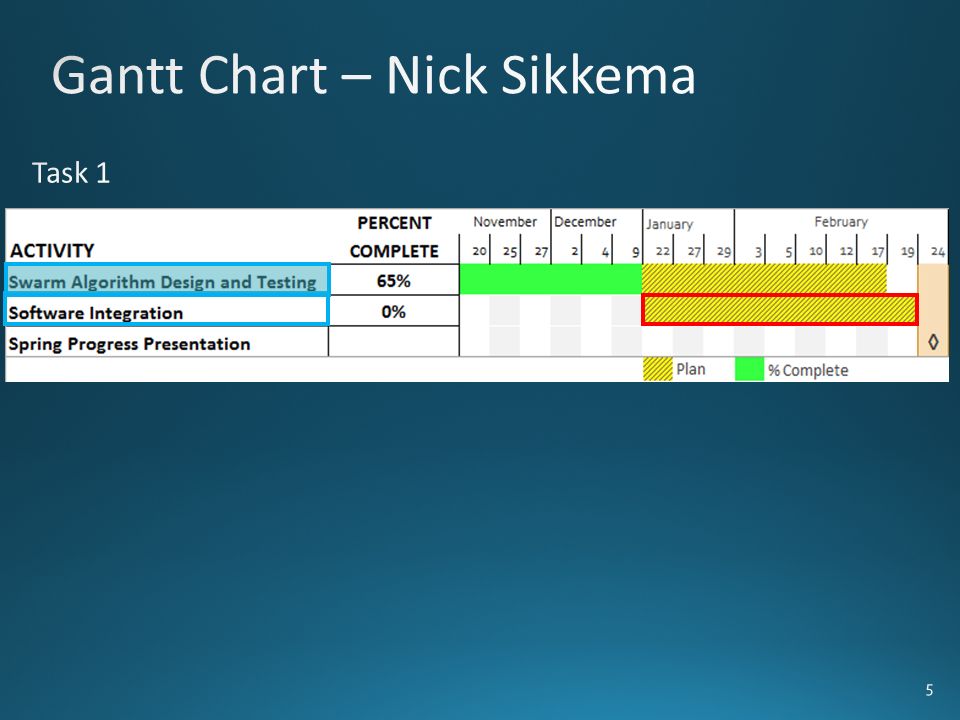960x720 pixels.
Task: Click the red-outlined Software Integration plan bar
Action: 780,310
